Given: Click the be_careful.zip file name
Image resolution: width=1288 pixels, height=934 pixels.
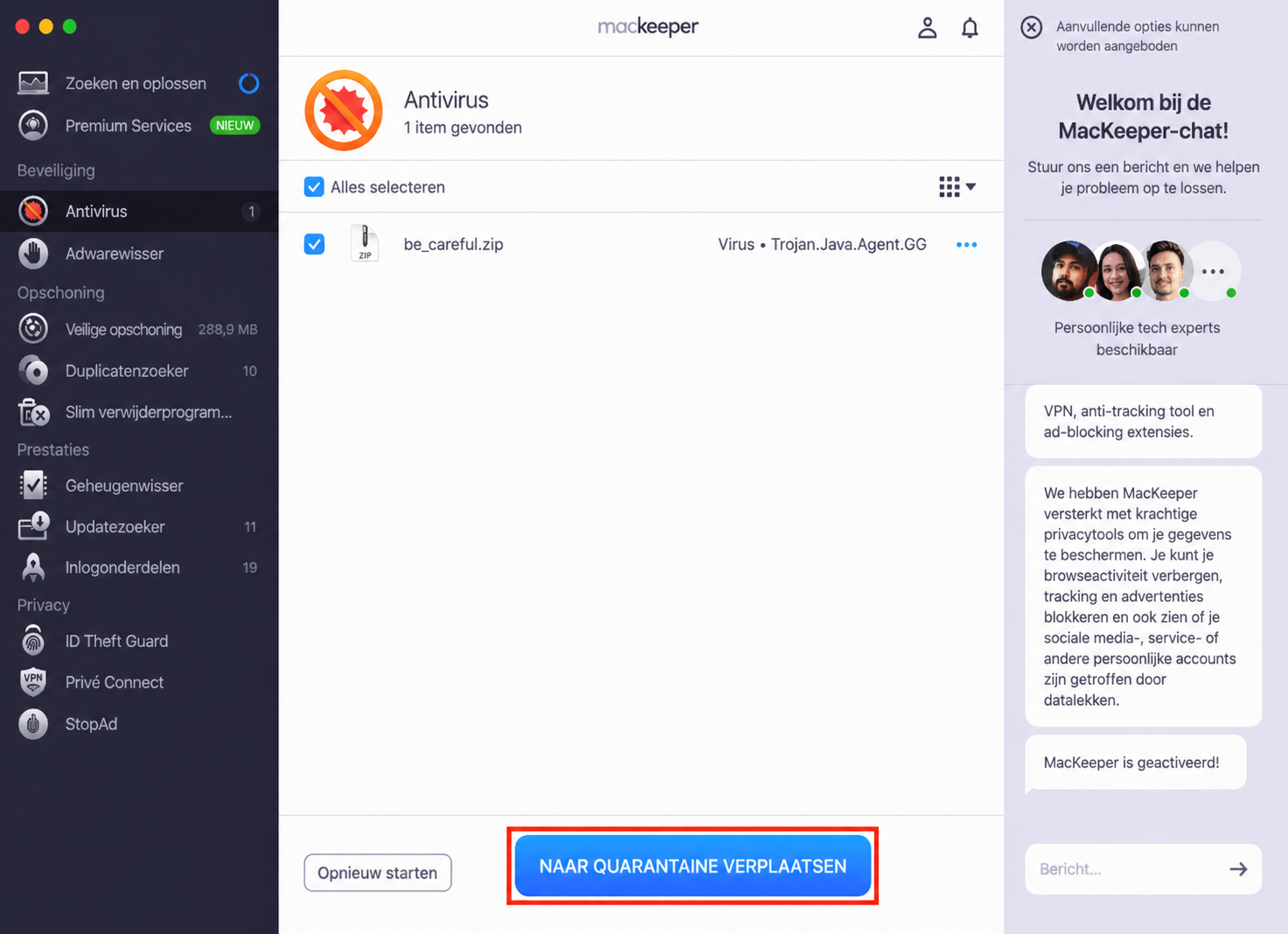Looking at the screenshot, I should point(453,244).
